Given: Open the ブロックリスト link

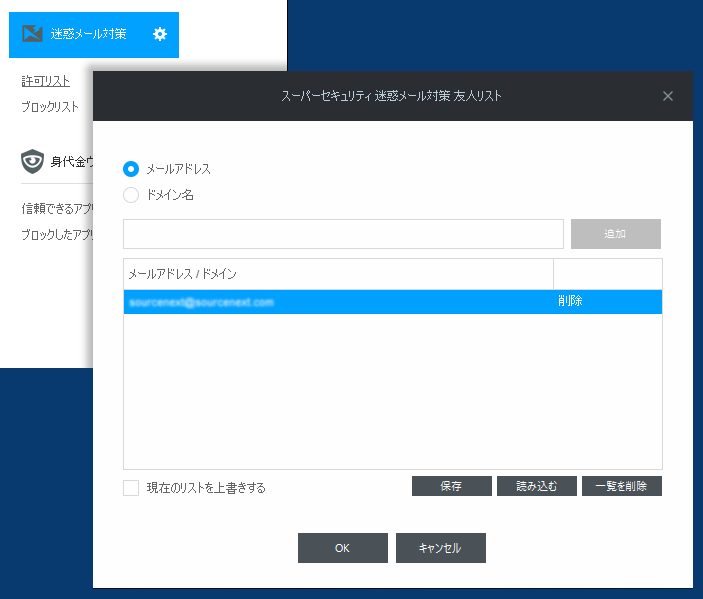Looking at the screenshot, I should coord(50,107).
